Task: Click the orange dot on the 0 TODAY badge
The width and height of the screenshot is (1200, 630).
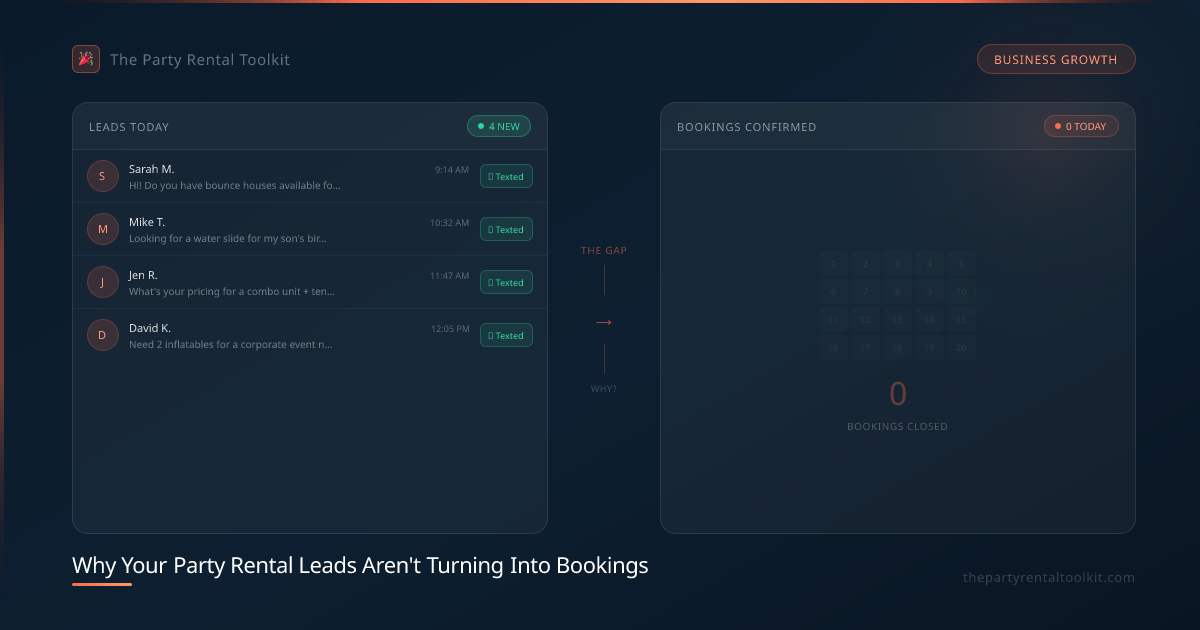Action: click(x=1057, y=126)
